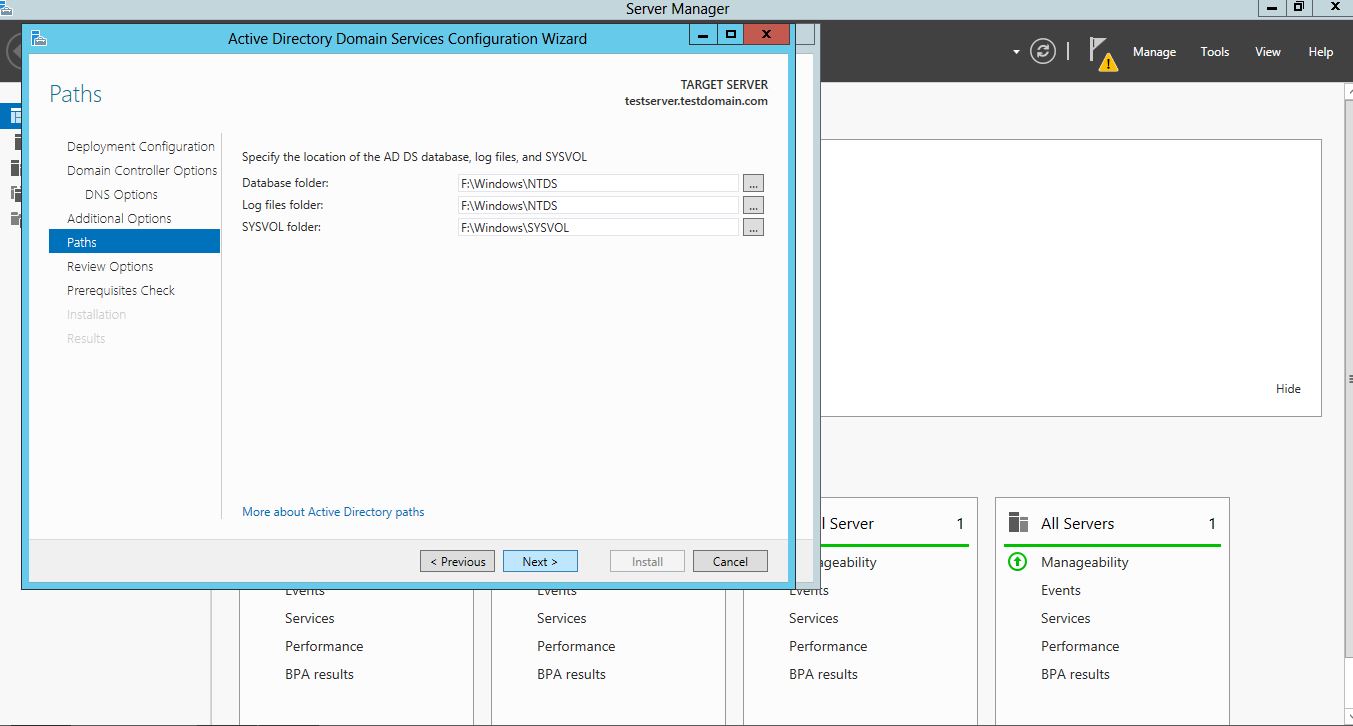Jump to Prerequisites Check step
The image size is (1353, 726).
[121, 290]
